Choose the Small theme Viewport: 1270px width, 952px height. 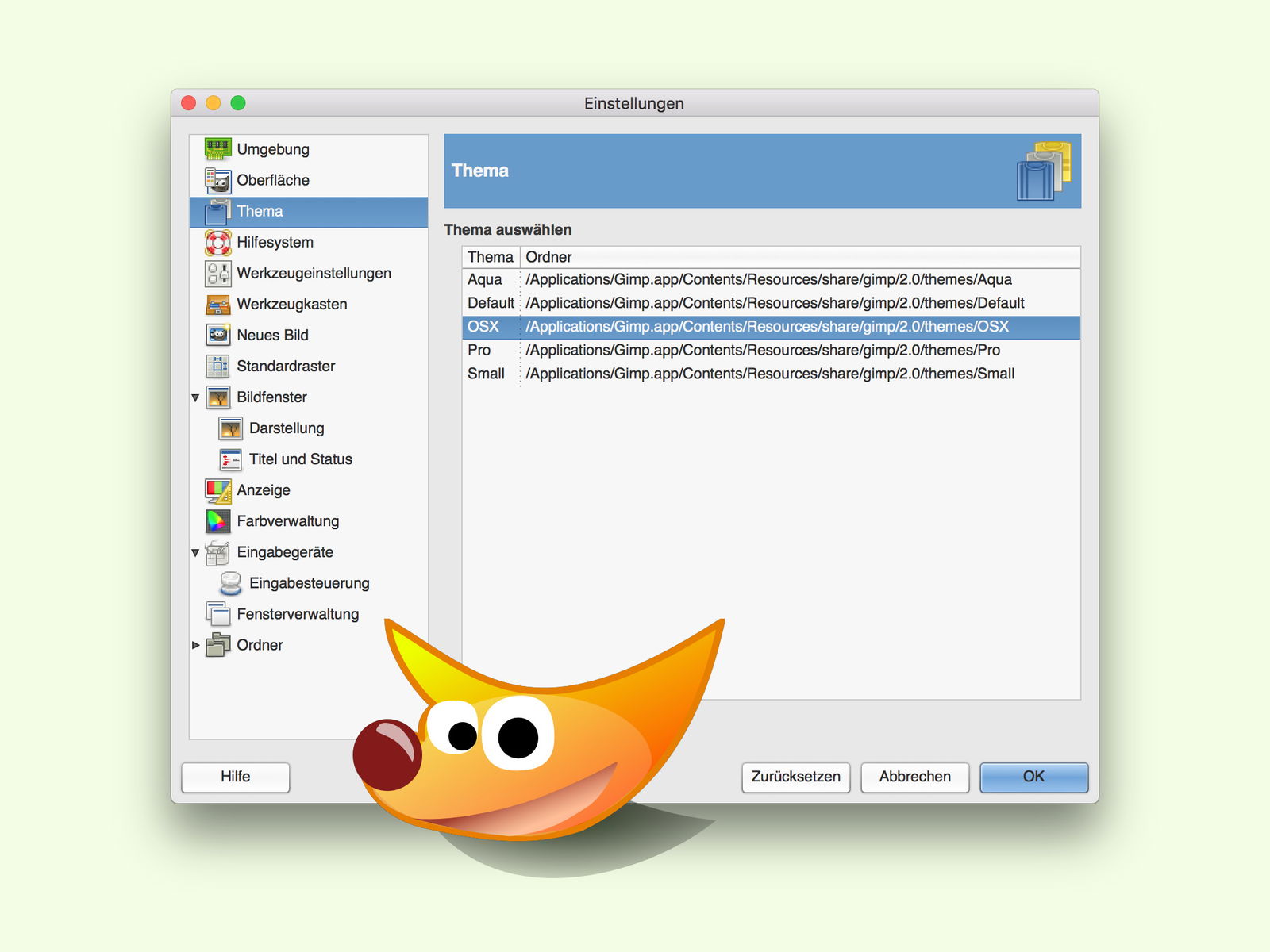(486, 374)
